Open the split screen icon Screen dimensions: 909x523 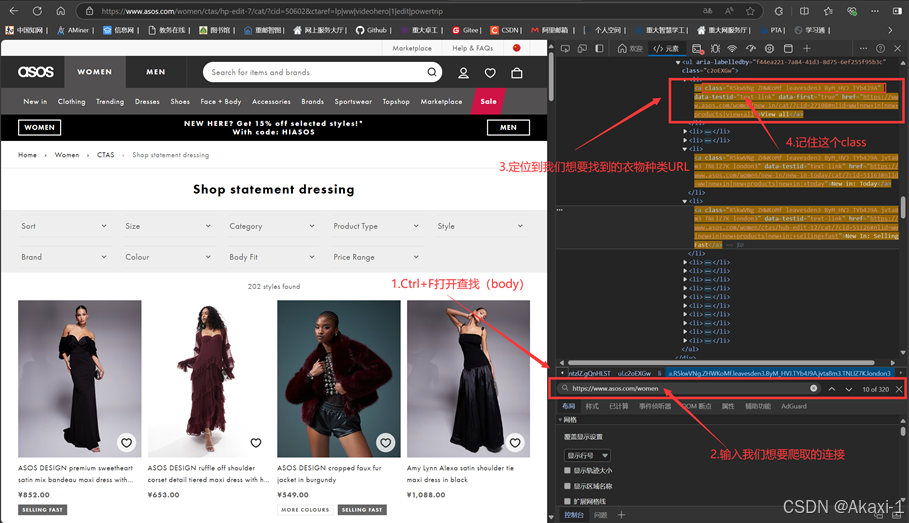coord(804,11)
